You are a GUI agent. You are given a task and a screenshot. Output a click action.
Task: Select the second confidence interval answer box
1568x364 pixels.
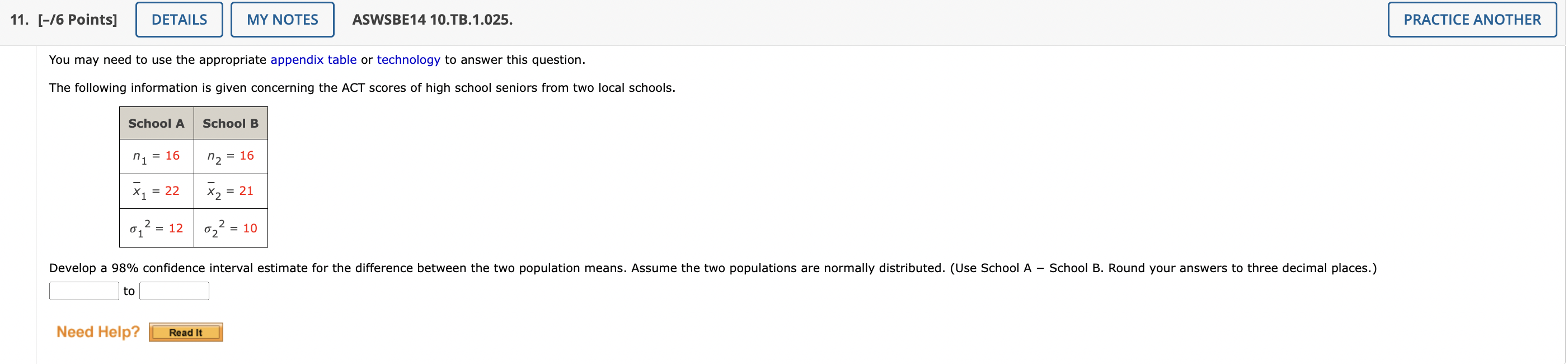(x=173, y=291)
